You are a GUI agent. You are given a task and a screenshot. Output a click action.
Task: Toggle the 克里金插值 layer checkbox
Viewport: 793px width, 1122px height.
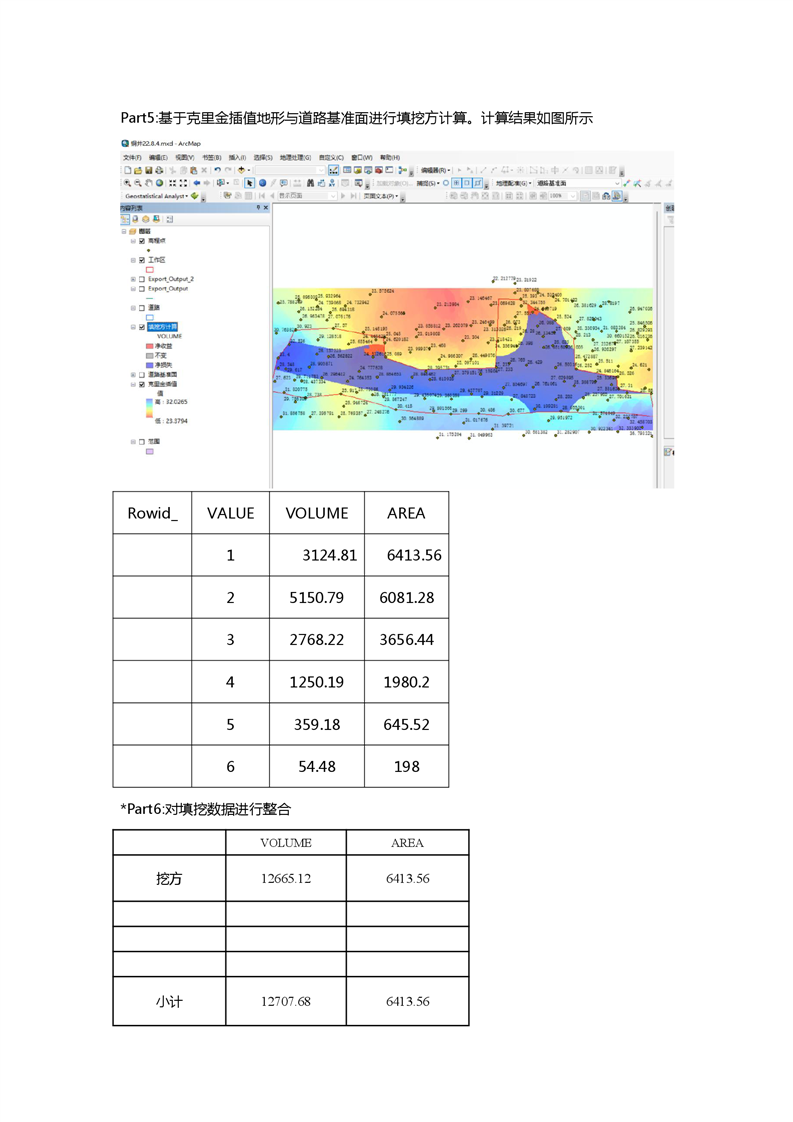[x=141, y=384]
